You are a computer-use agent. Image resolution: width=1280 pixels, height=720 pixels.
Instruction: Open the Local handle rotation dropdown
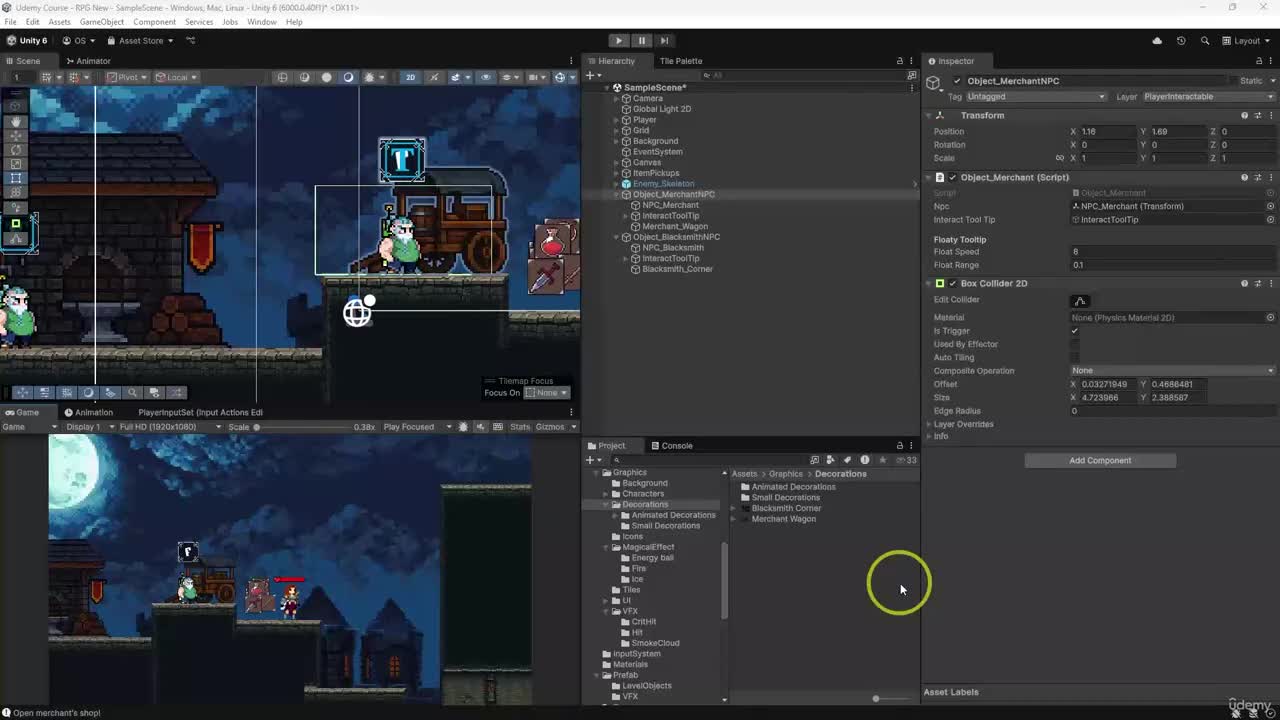[176, 77]
